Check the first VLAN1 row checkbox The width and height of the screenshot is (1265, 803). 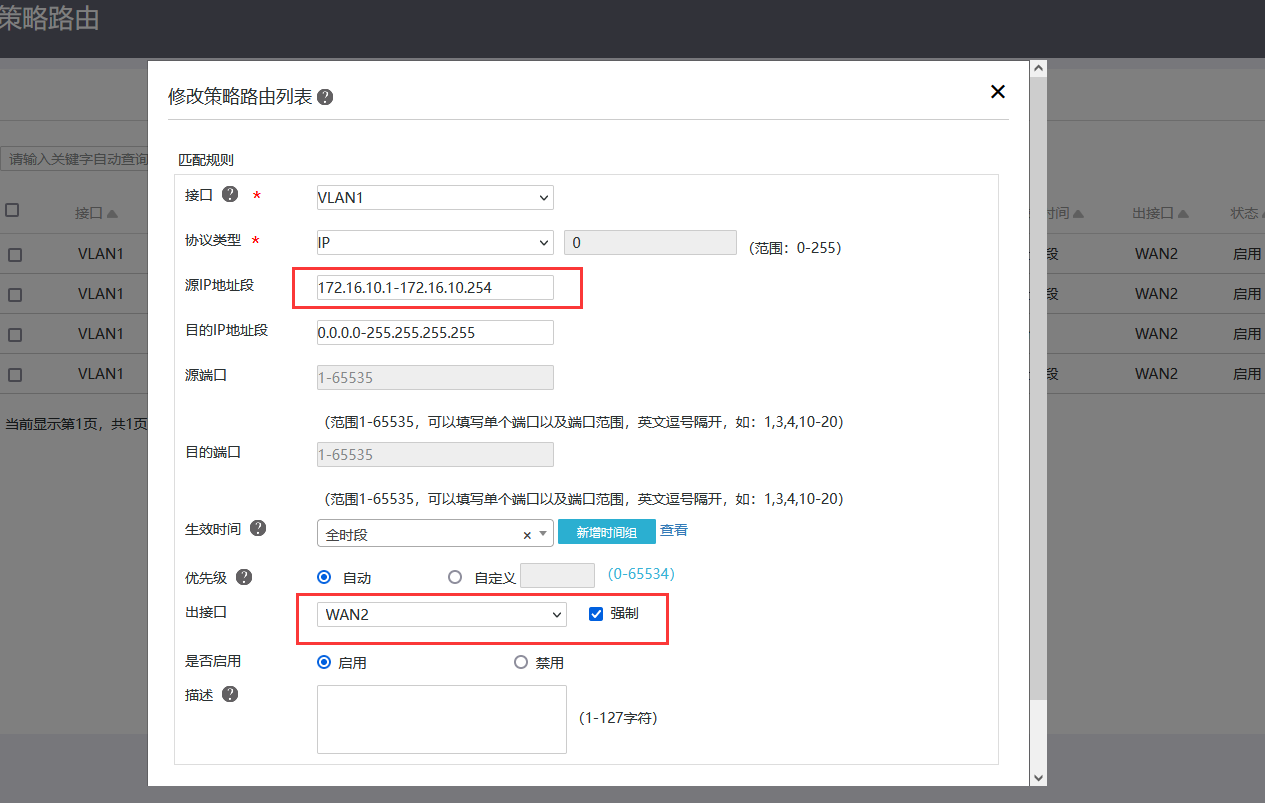pos(15,255)
